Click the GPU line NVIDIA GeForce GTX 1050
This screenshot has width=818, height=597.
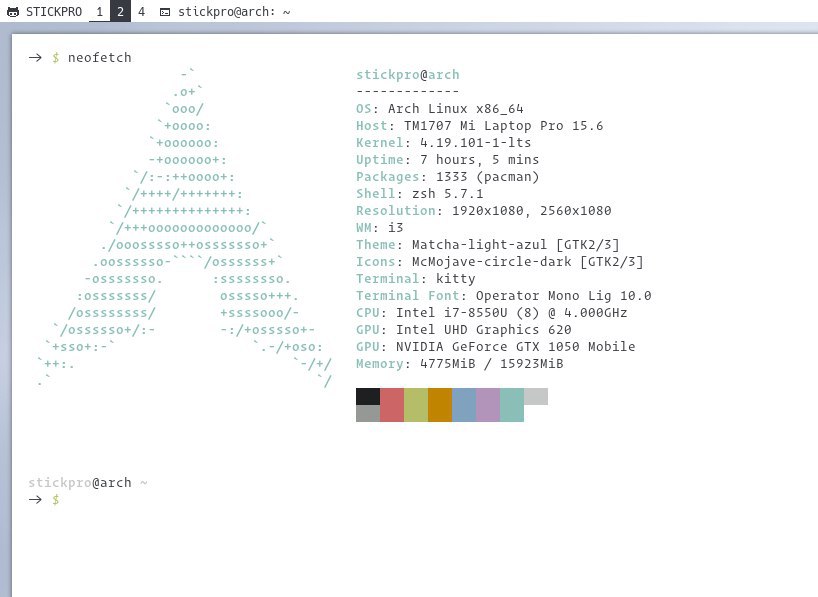tap(496, 347)
